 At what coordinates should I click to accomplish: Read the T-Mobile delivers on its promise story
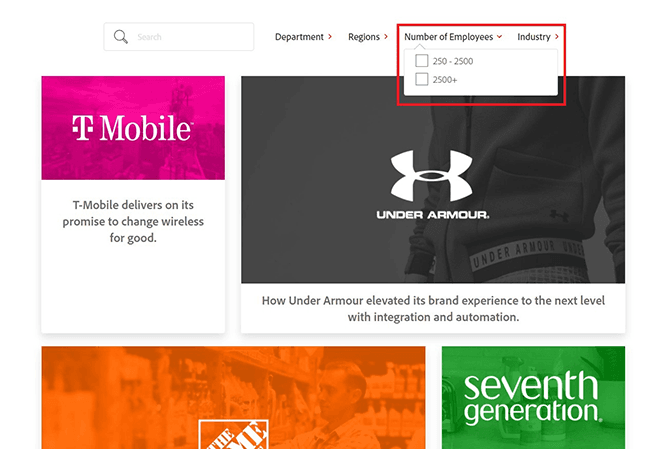tap(133, 221)
